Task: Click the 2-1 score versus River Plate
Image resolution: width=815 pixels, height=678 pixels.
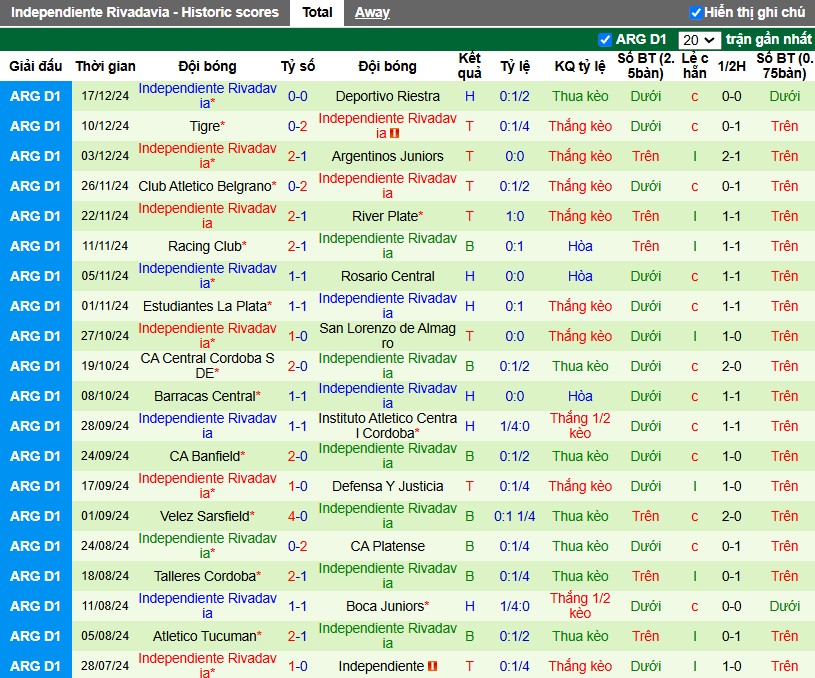Action: pos(297,216)
